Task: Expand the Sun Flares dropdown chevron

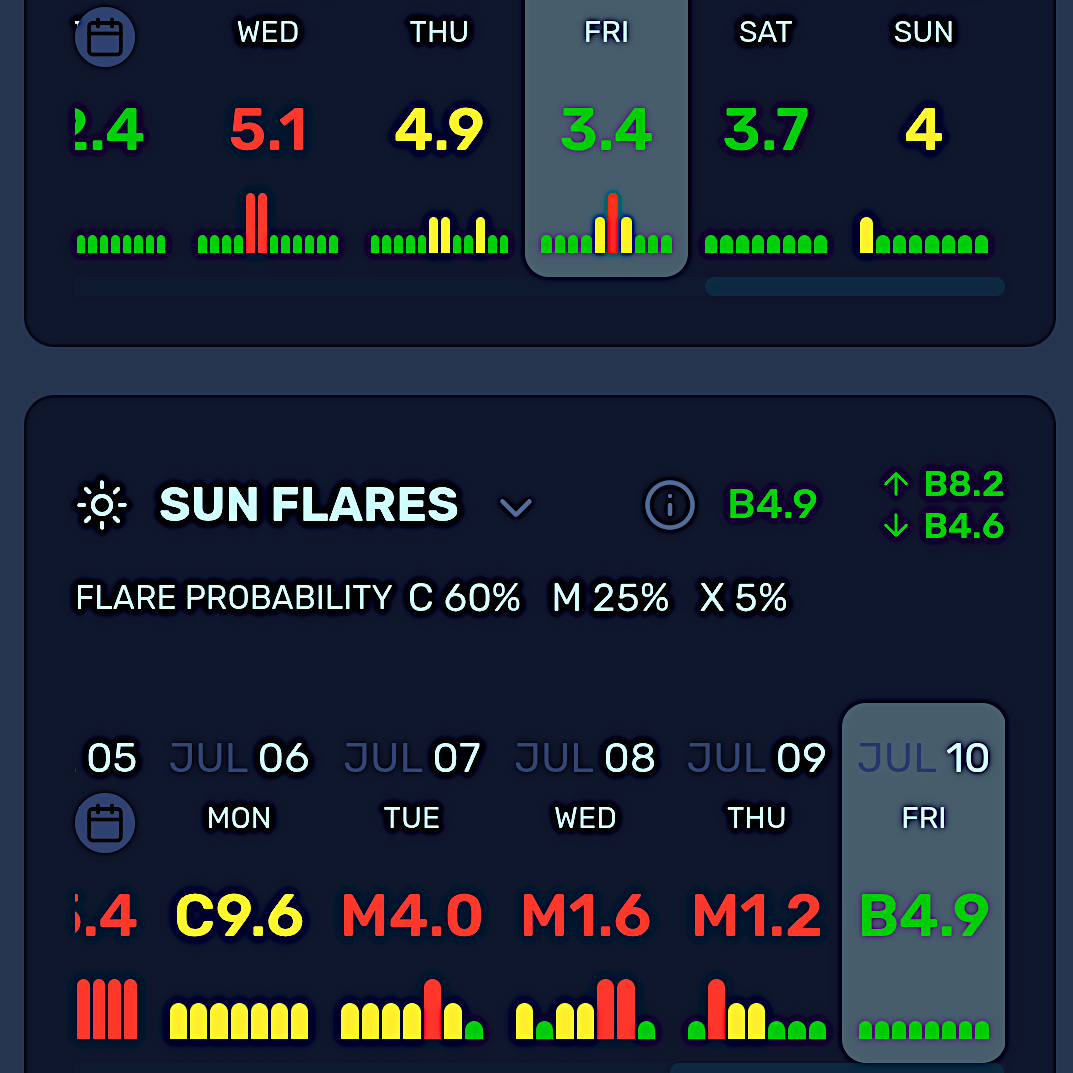Action: coord(516,507)
